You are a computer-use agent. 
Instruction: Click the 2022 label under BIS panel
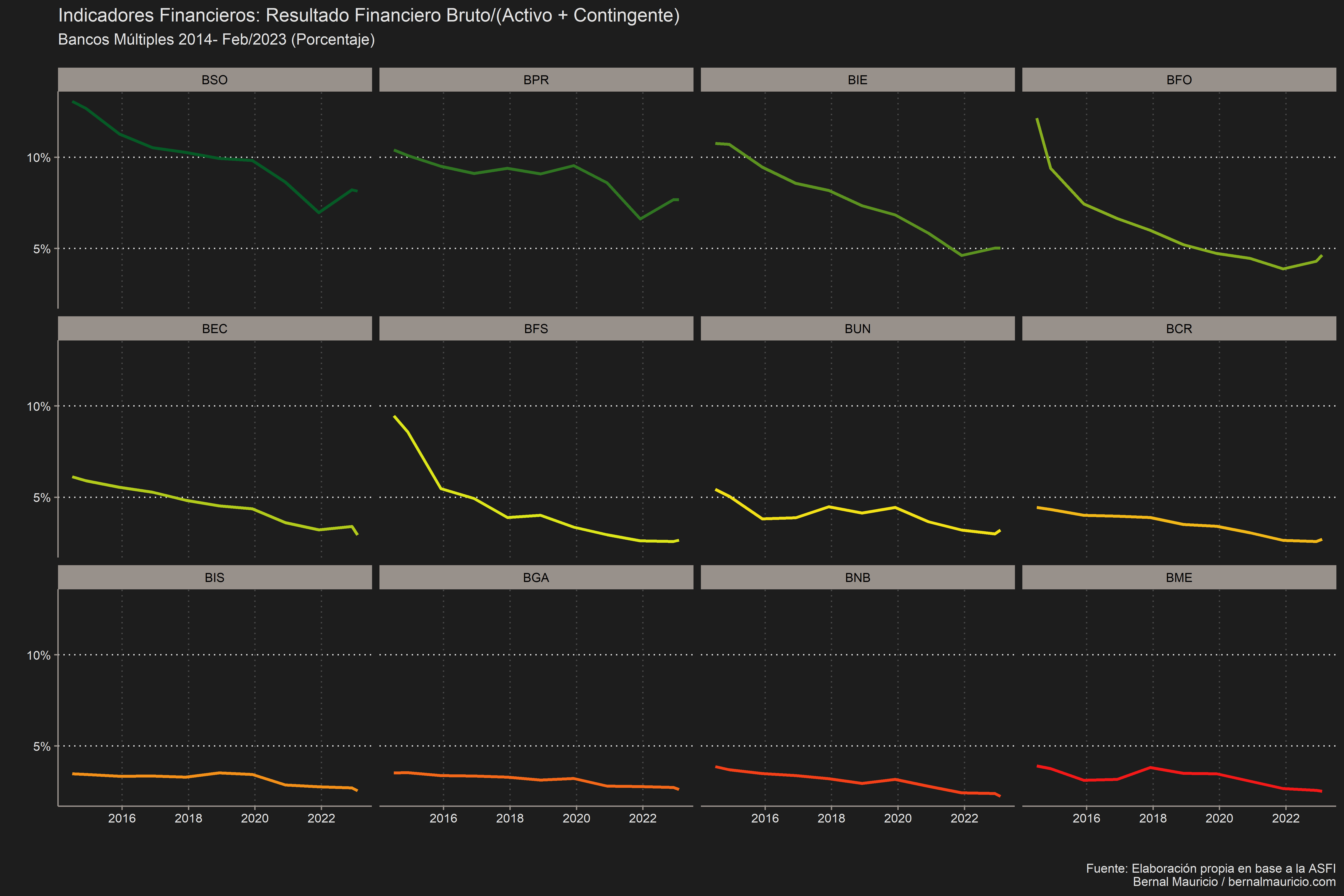(321, 818)
